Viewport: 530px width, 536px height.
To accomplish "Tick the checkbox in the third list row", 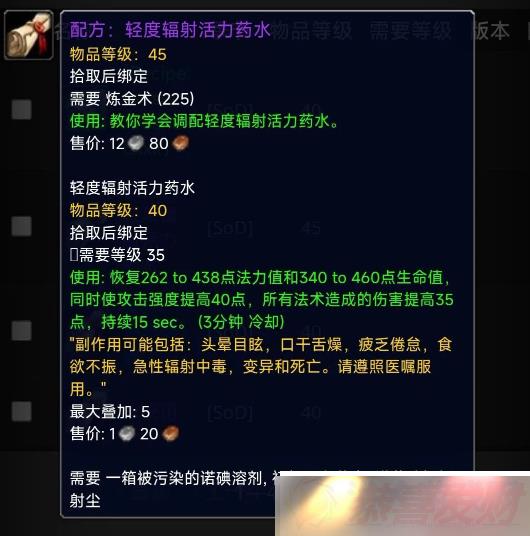I will point(22,331).
